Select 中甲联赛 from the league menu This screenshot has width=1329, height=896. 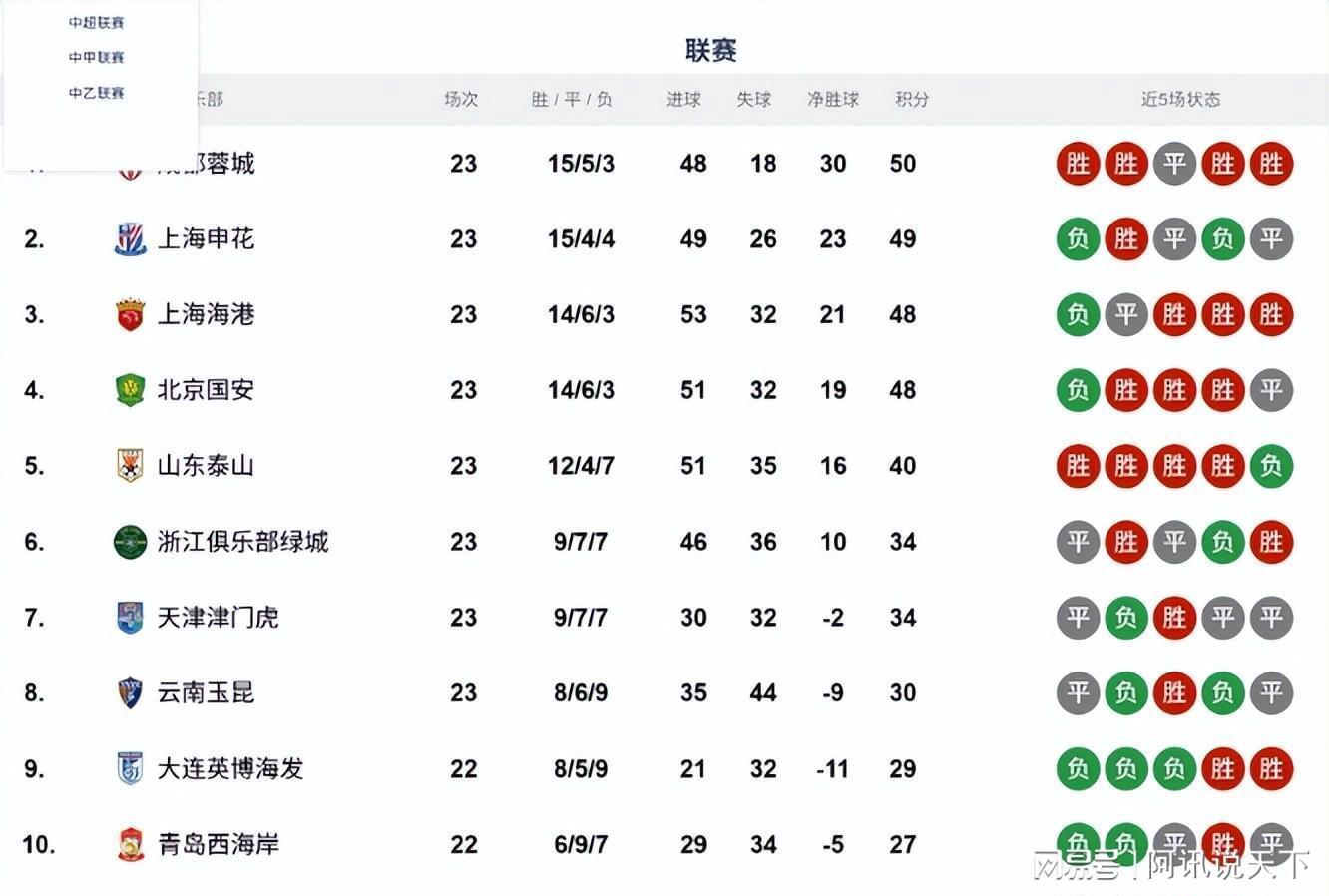click(x=96, y=58)
